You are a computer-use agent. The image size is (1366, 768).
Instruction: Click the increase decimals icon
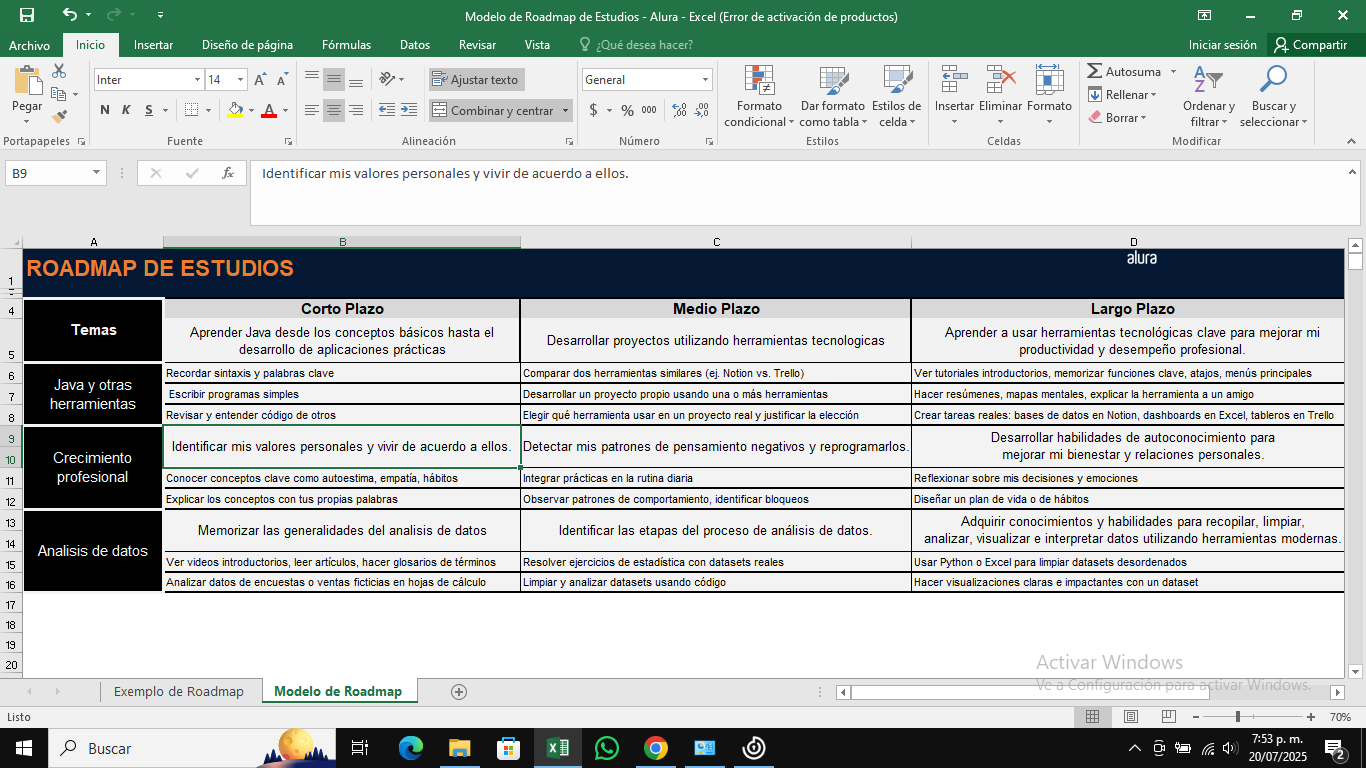click(680, 110)
